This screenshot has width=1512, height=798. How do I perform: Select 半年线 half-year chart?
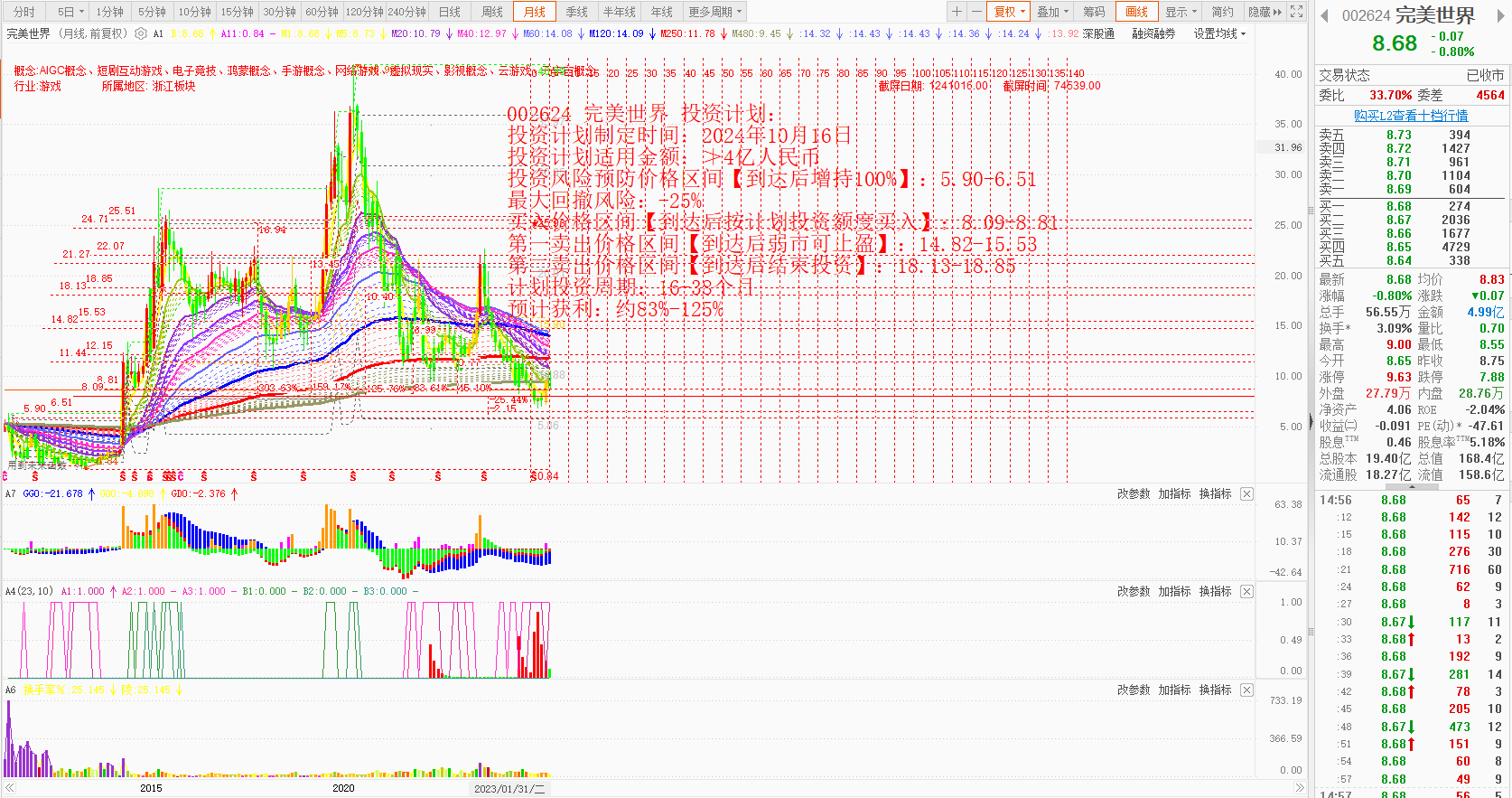click(619, 12)
